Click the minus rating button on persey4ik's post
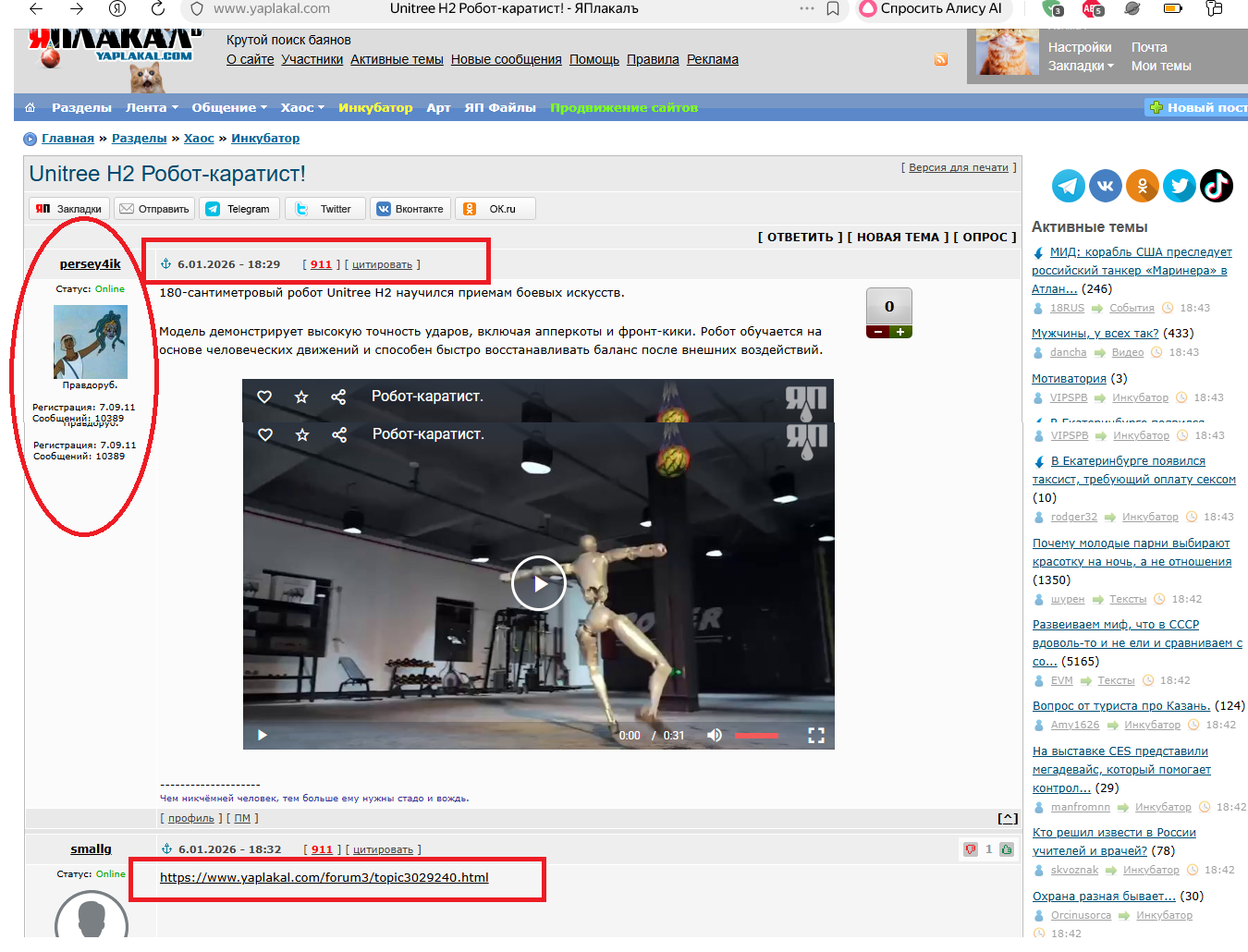 click(877, 332)
